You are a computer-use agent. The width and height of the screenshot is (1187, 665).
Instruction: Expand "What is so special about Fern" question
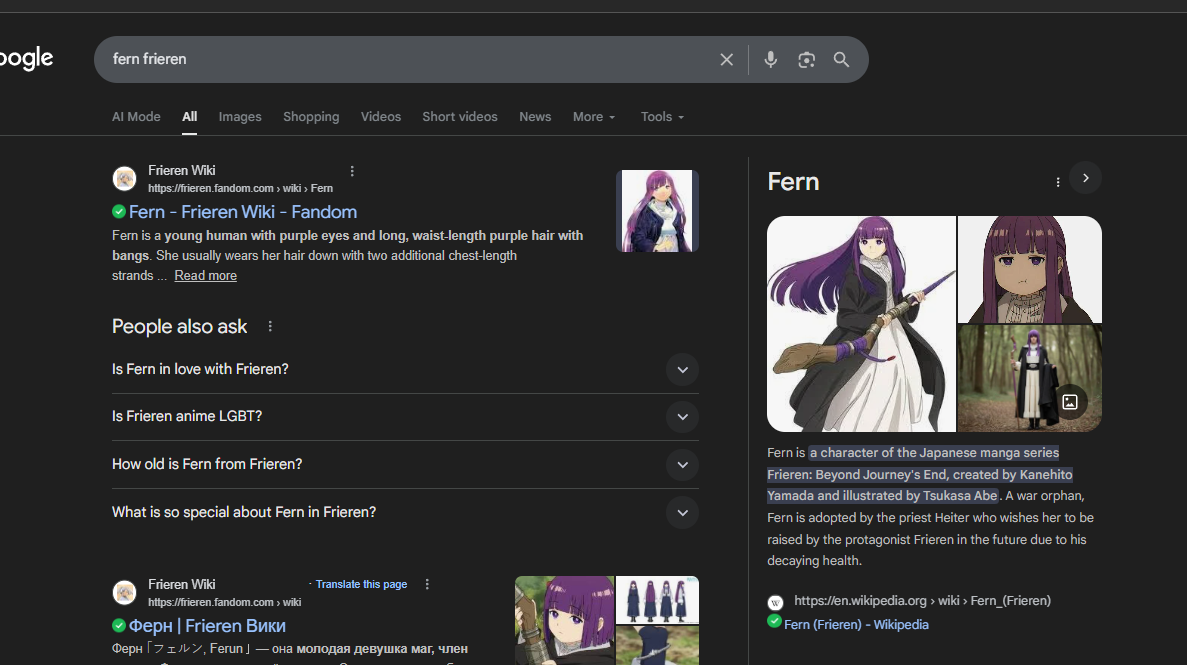[x=405, y=513]
